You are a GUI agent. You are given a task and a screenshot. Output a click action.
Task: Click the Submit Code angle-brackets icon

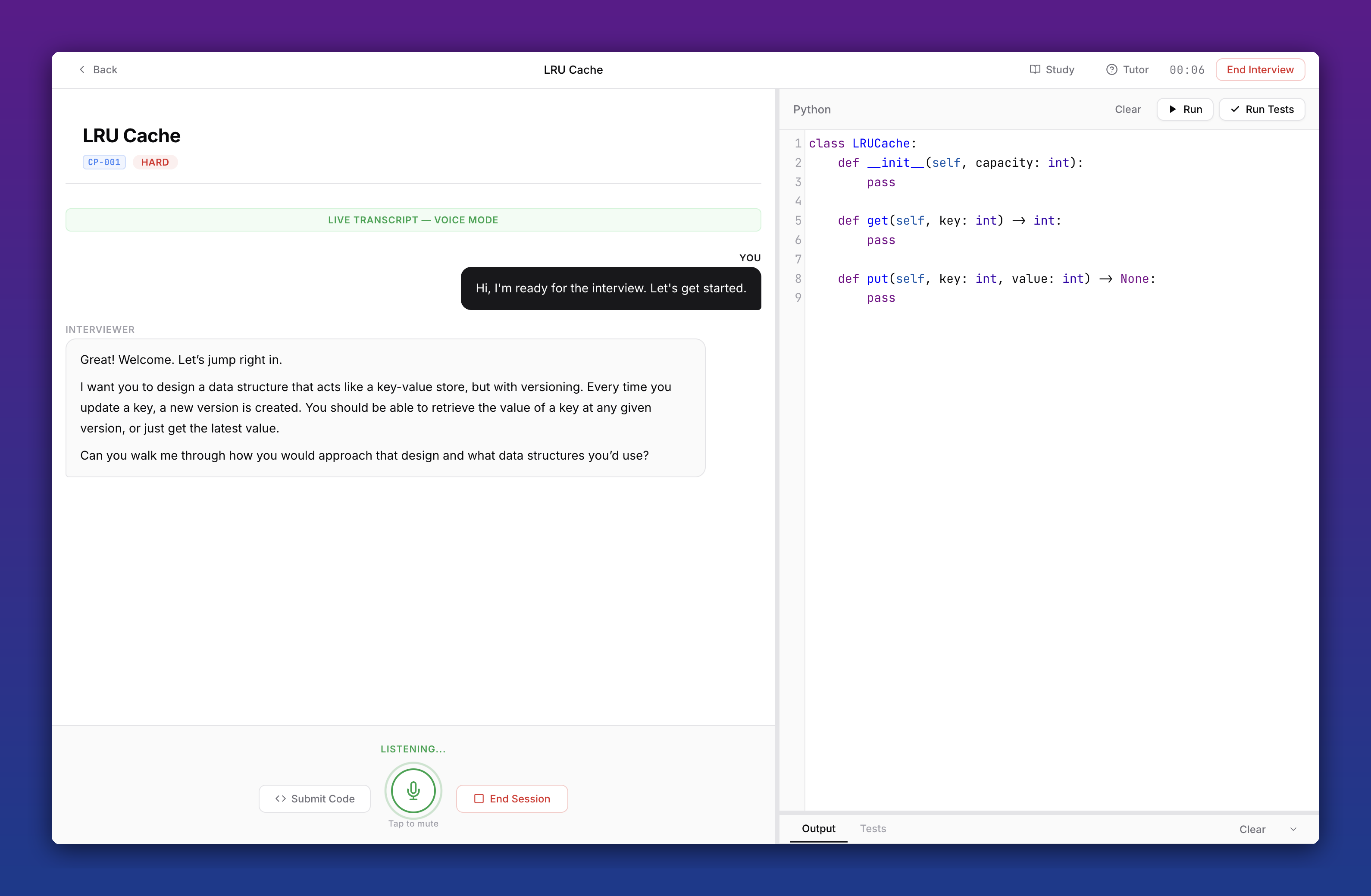pos(281,798)
